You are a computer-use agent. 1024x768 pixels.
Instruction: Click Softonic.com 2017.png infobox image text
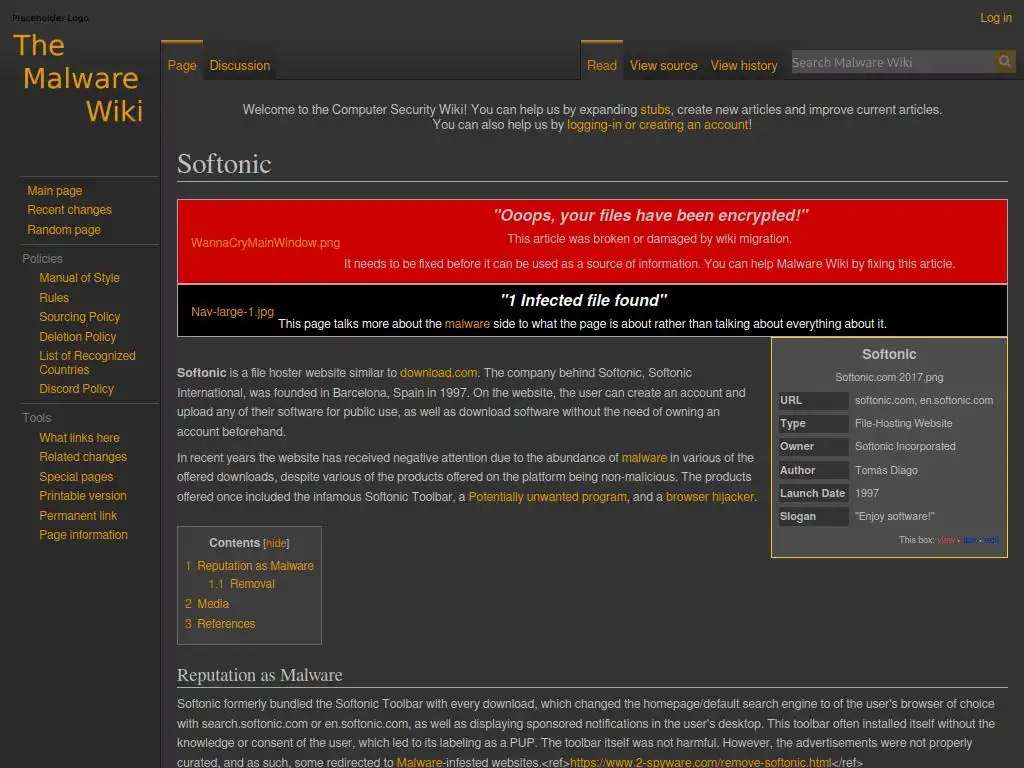[889, 377]
